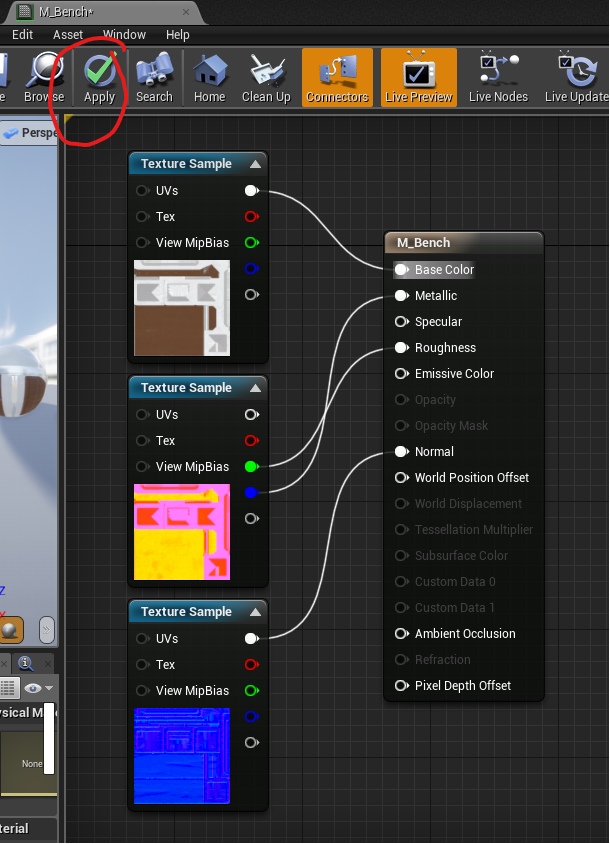The image size is (610, 844).
Task: Click the brown base color texture thumbnail
Action: 182,308
